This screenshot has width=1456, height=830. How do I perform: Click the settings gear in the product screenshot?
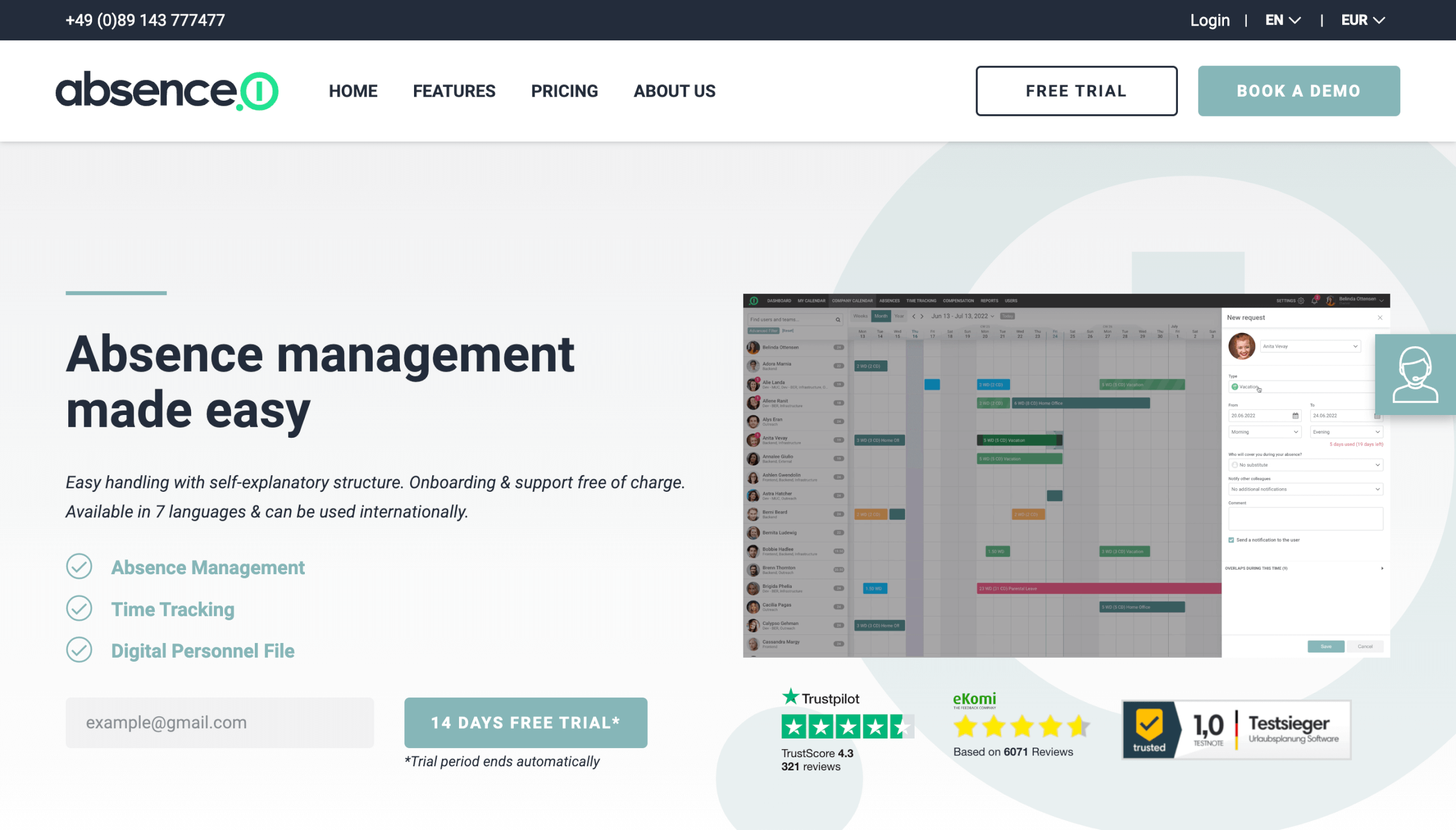click(x=1301, y=300)
